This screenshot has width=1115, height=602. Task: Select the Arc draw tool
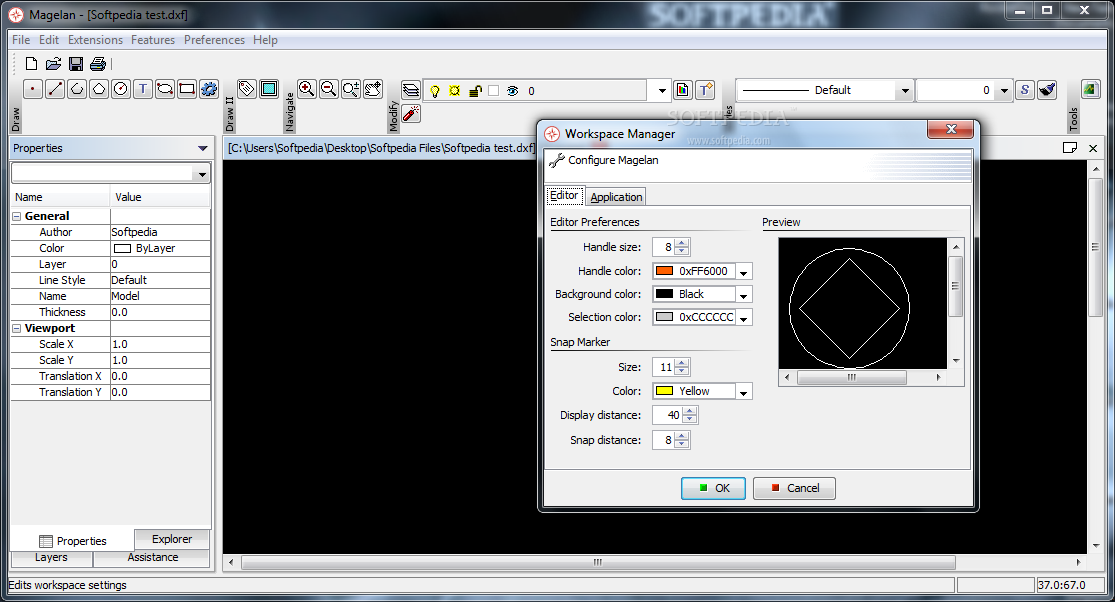point(77,89)
